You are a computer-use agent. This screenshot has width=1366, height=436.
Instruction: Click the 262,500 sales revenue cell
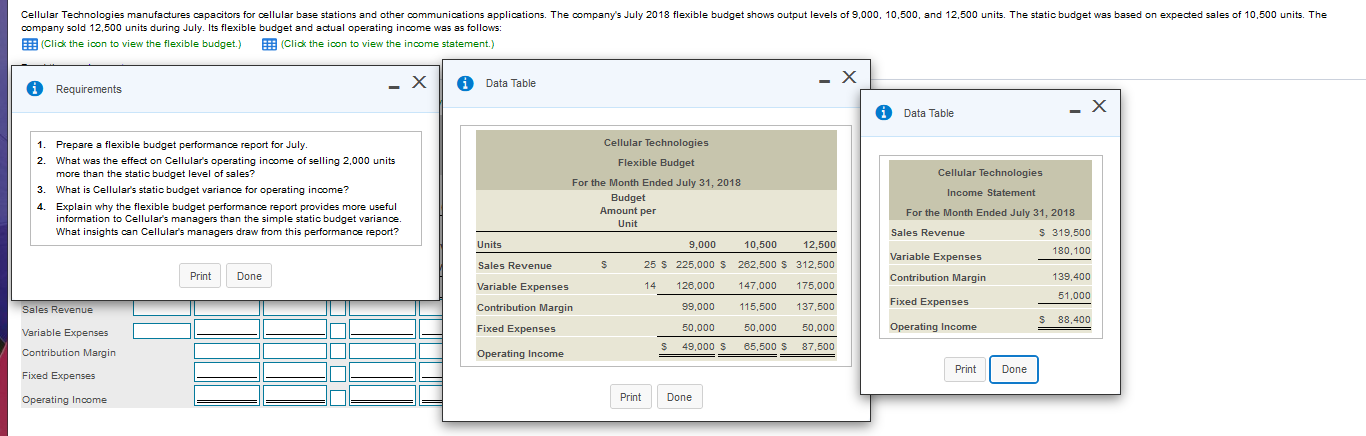click(757, 265)
